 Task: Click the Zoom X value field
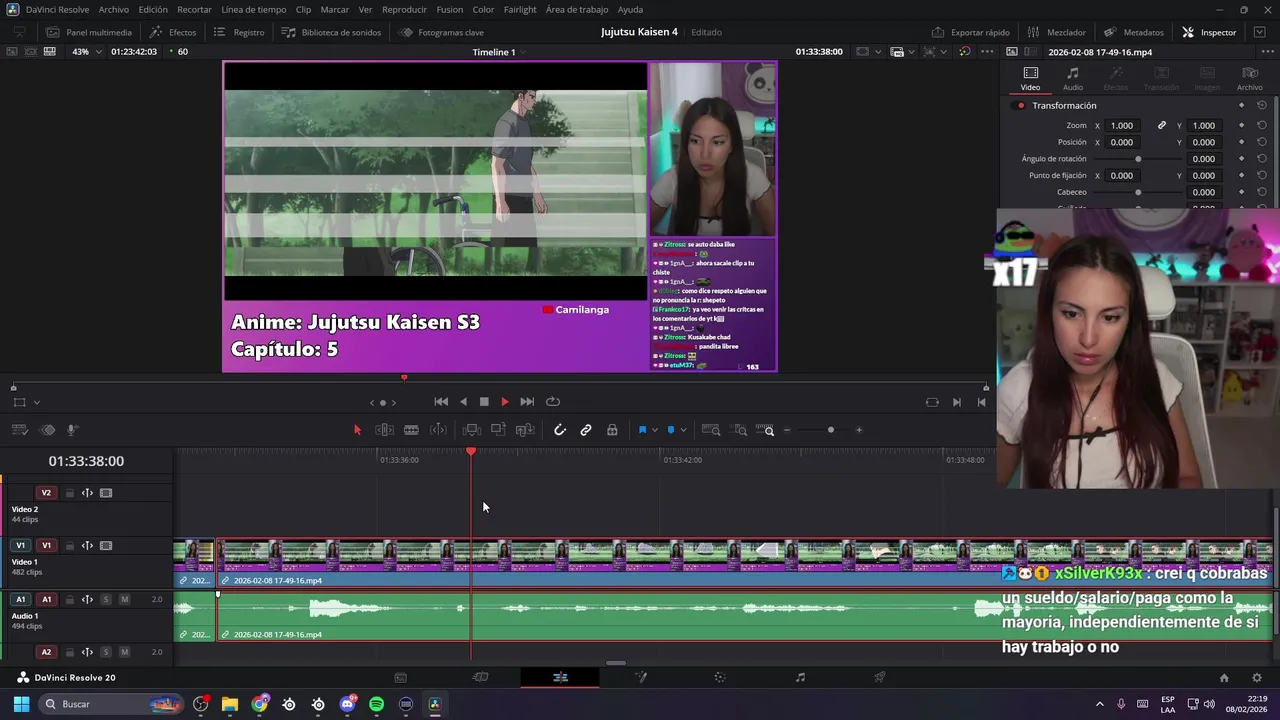(x=1122, y=125)
